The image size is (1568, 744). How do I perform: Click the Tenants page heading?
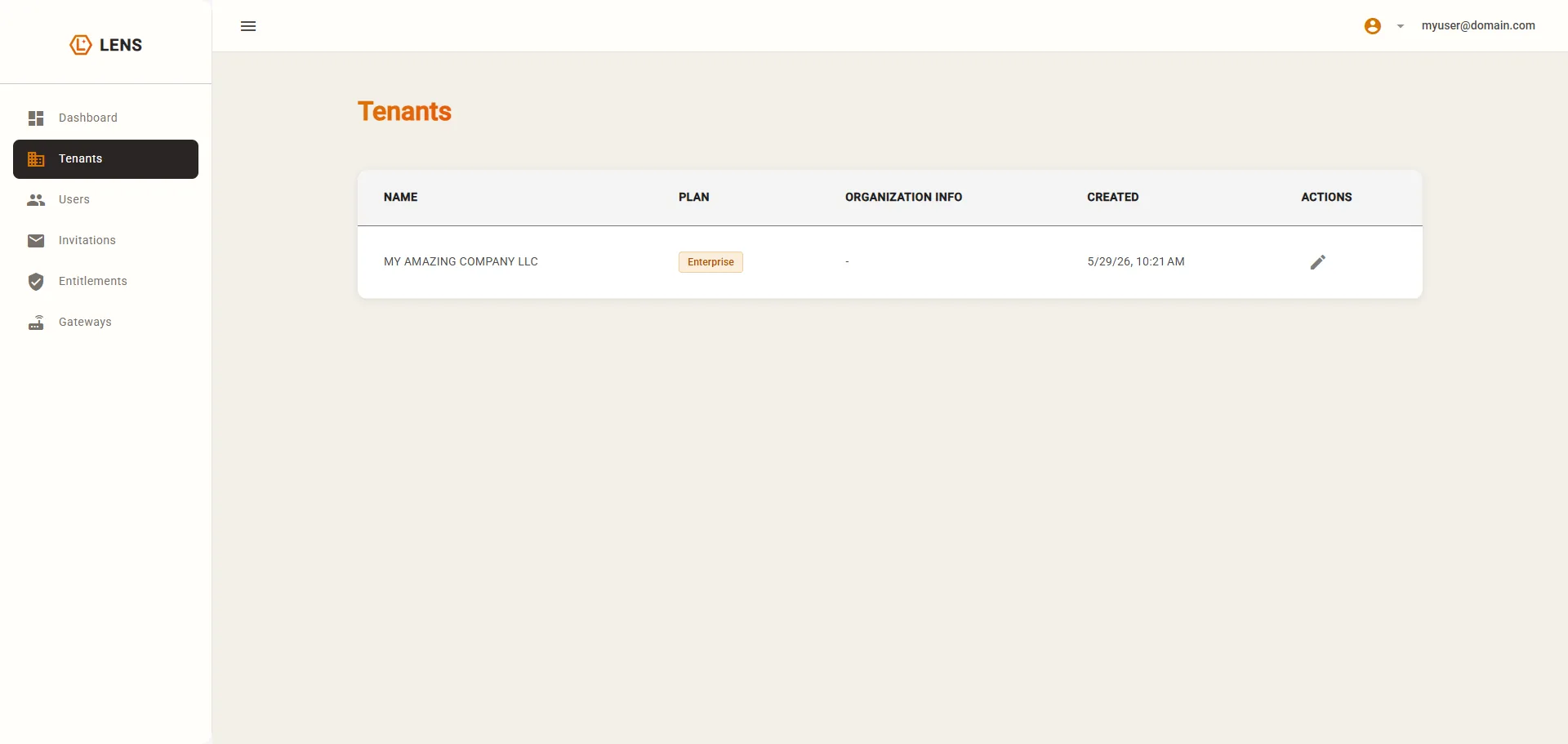click(404, 111)
